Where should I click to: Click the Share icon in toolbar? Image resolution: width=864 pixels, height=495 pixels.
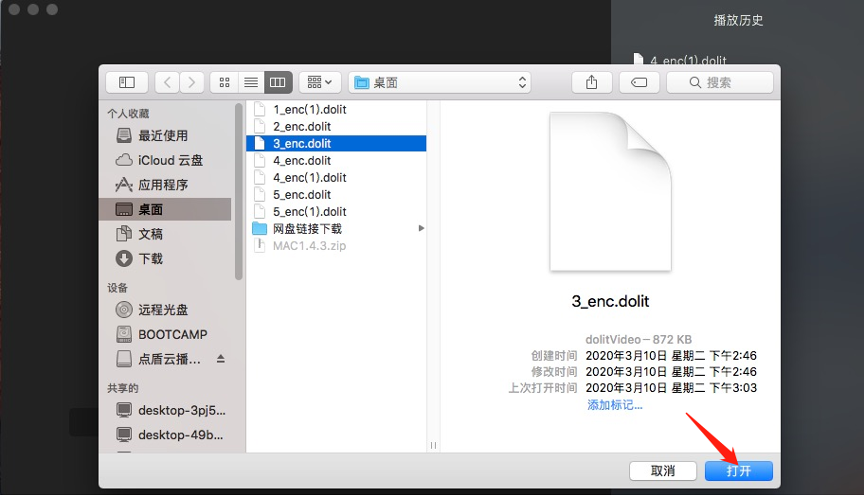[x=591, y=83]
